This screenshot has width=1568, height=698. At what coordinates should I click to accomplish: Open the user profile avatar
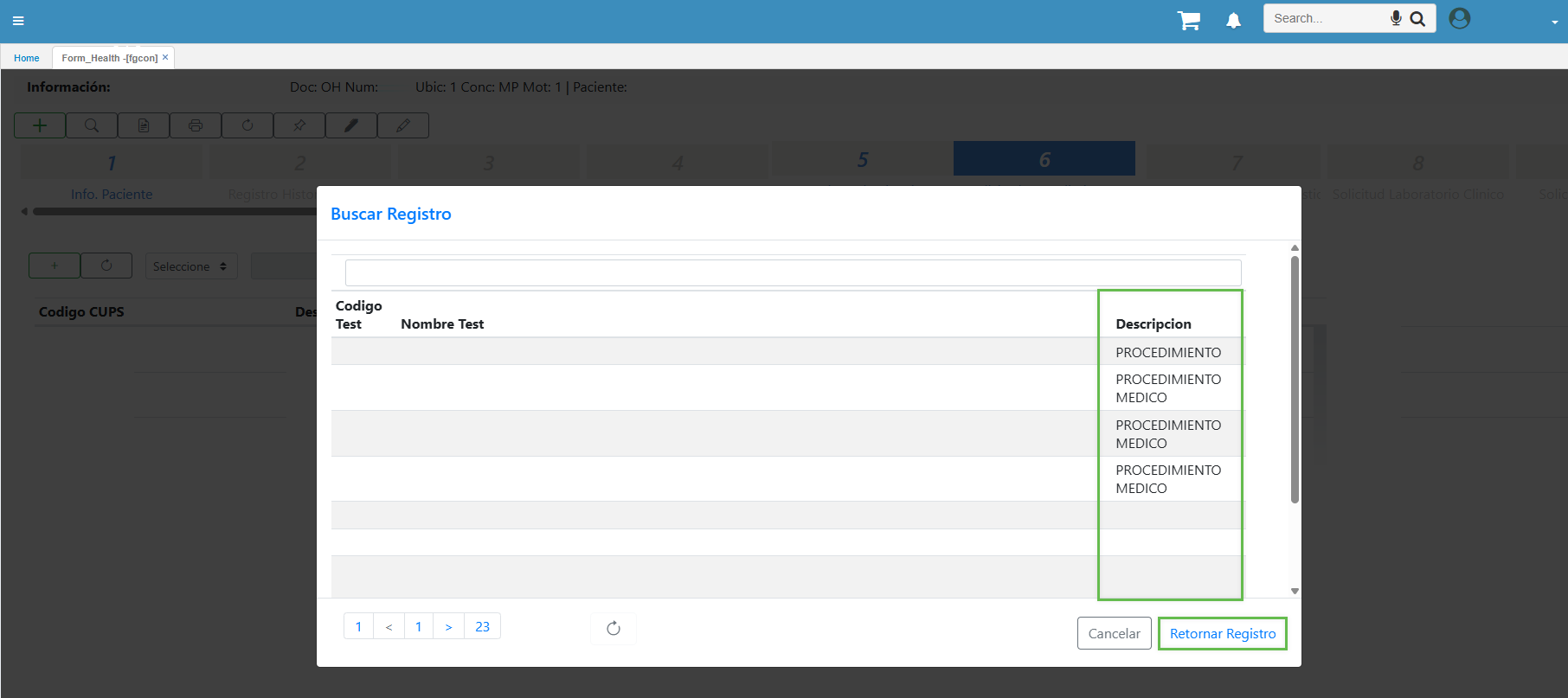1459,18
